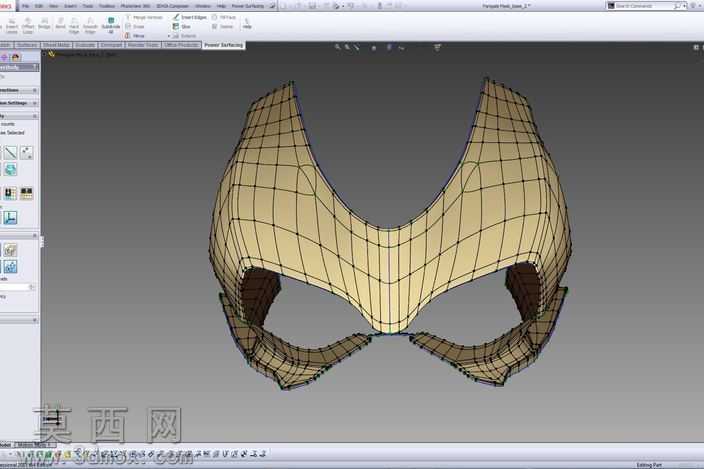Screen dimensions: 704x469
Task: Click the Extrude command
Action: [x=184, y=35]
